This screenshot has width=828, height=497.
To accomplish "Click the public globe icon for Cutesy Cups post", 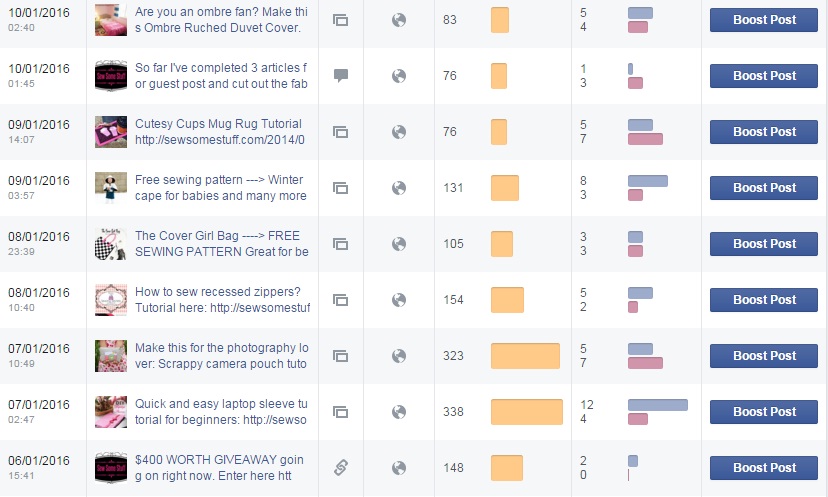I will pos(399,132).
